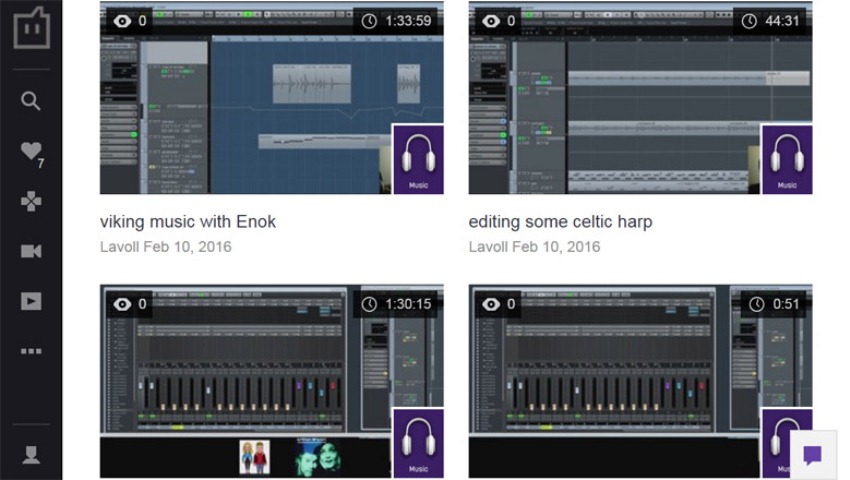The height and width of the screenshot is (480, 850).
Task: Browse games using the gamepad icon
Action: [31, 201]
